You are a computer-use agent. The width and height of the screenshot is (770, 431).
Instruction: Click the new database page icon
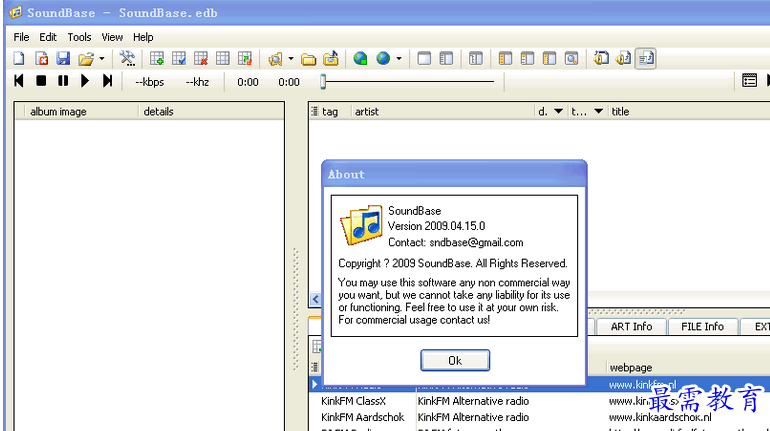(19, 59)
